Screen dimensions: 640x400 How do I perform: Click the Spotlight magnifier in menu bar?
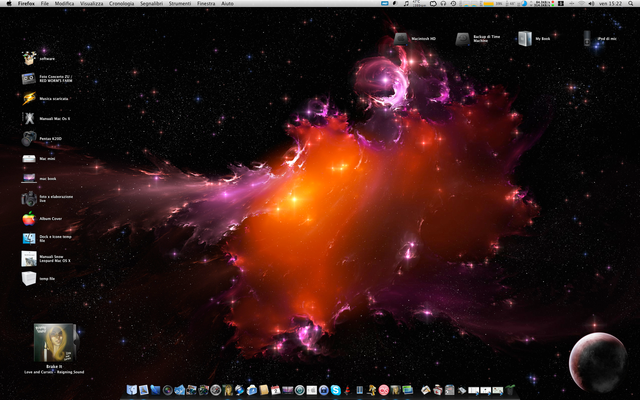632,4
